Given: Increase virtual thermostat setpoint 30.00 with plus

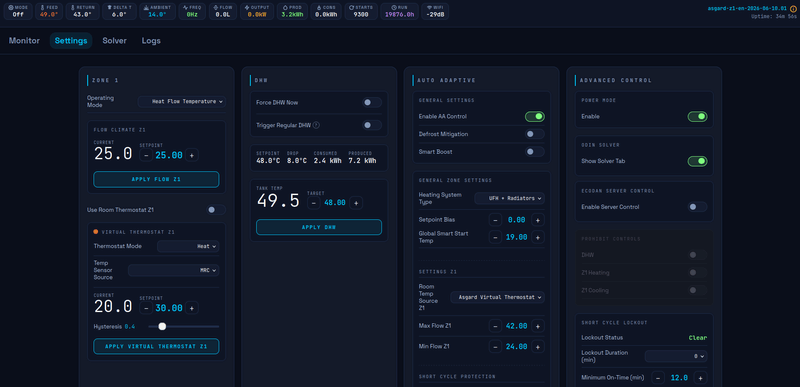Looking at the screenshot, I should point(192,308).
